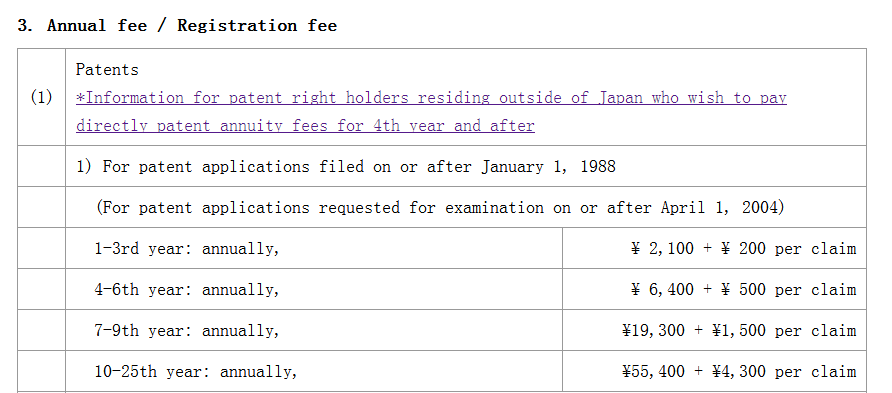Click the ¥19,300 + ¥1,500 fee cell
This screenshot has width=892, height=393.
point(715,330)
